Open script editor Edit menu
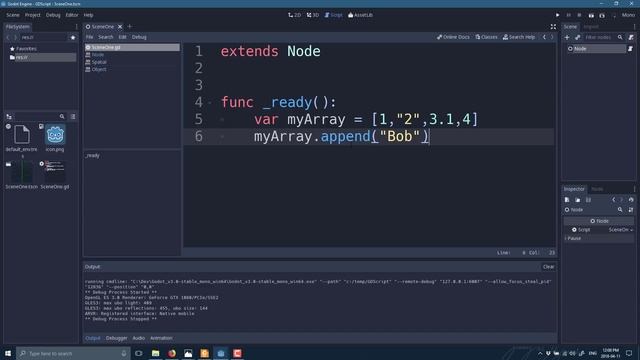640x360 pixels. tap(122, 37)
